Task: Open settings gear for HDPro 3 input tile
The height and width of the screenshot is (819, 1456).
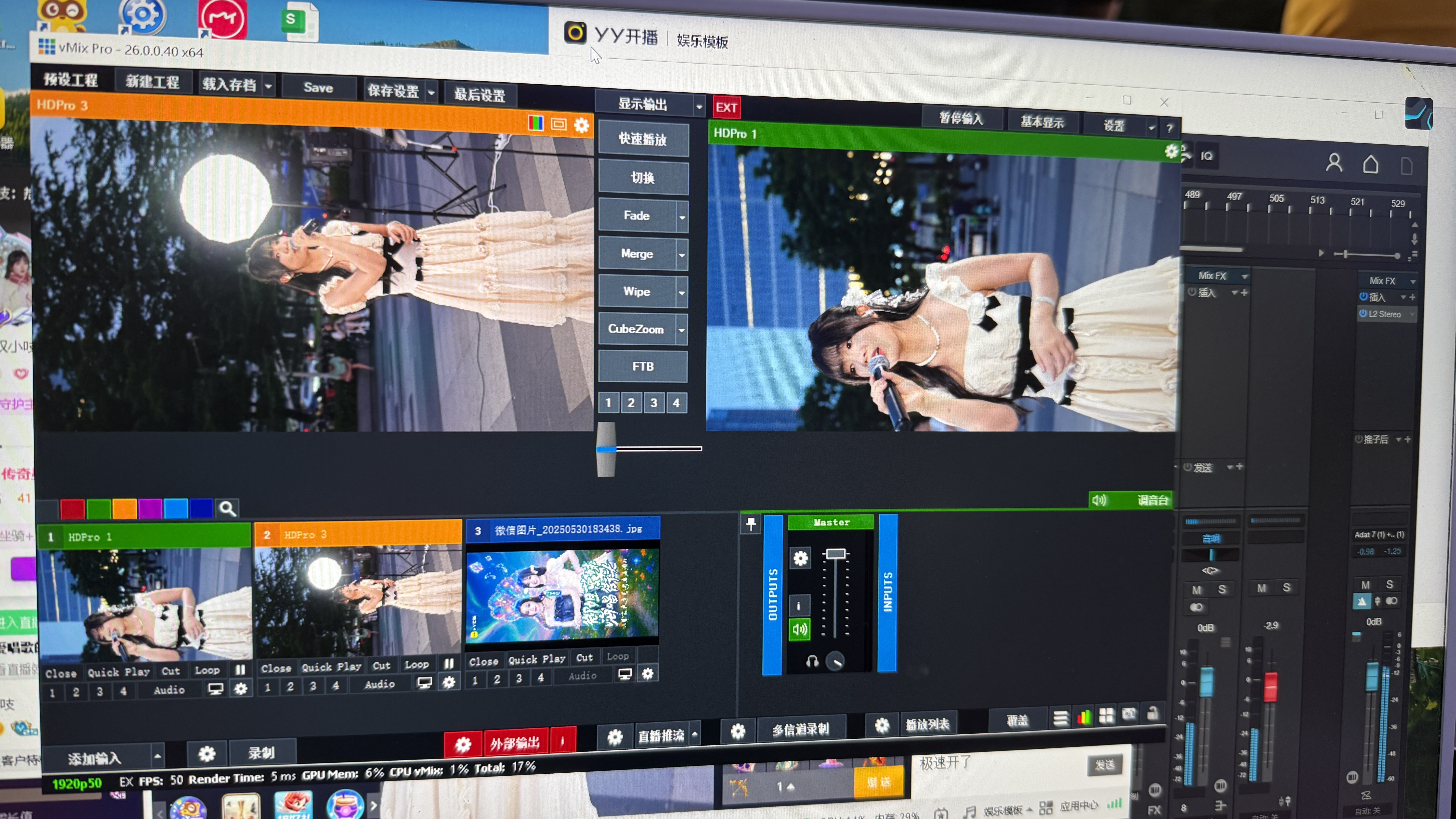Action: [x=449, y=682]
